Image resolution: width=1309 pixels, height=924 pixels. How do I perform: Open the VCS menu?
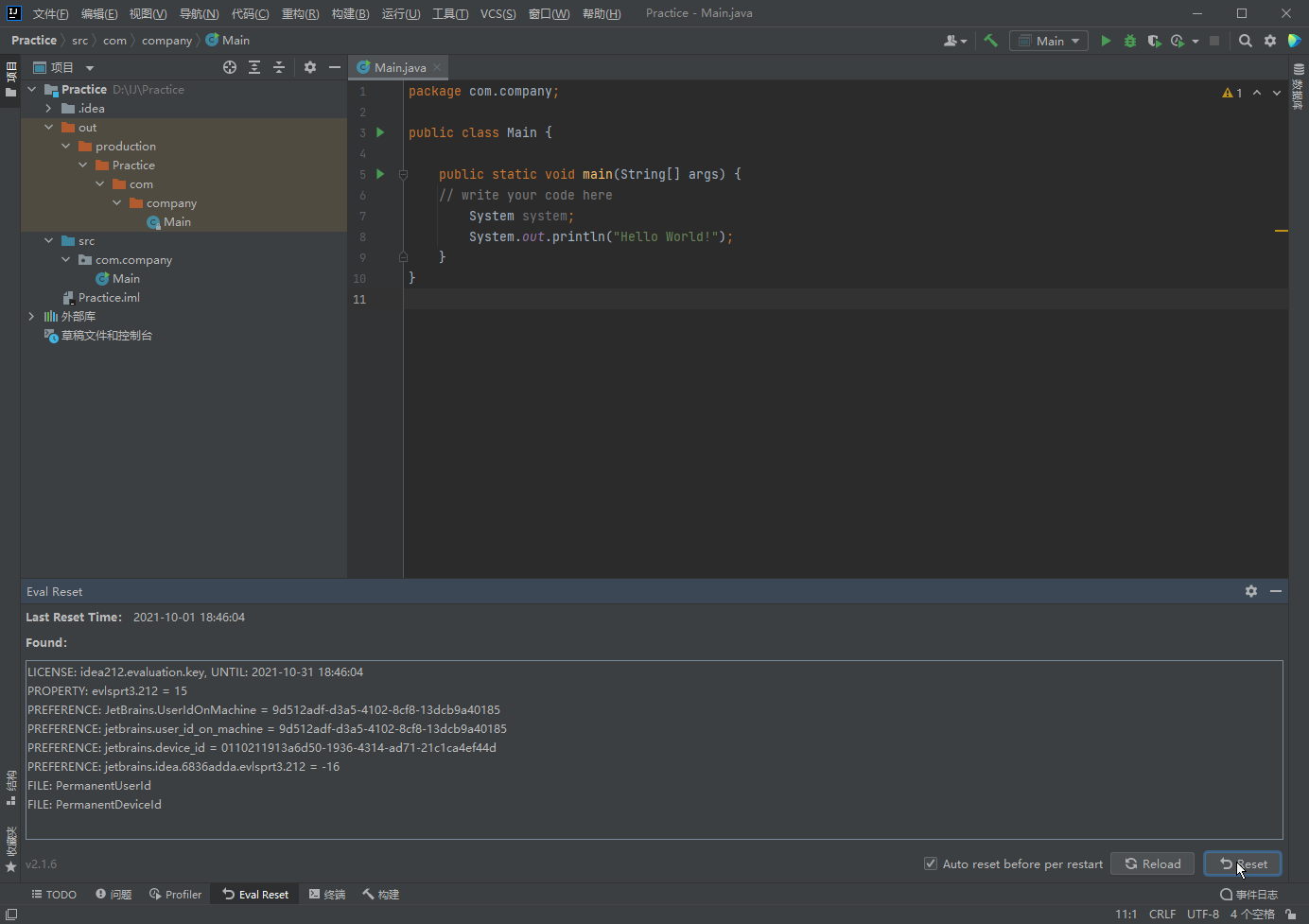pos(497,13)
